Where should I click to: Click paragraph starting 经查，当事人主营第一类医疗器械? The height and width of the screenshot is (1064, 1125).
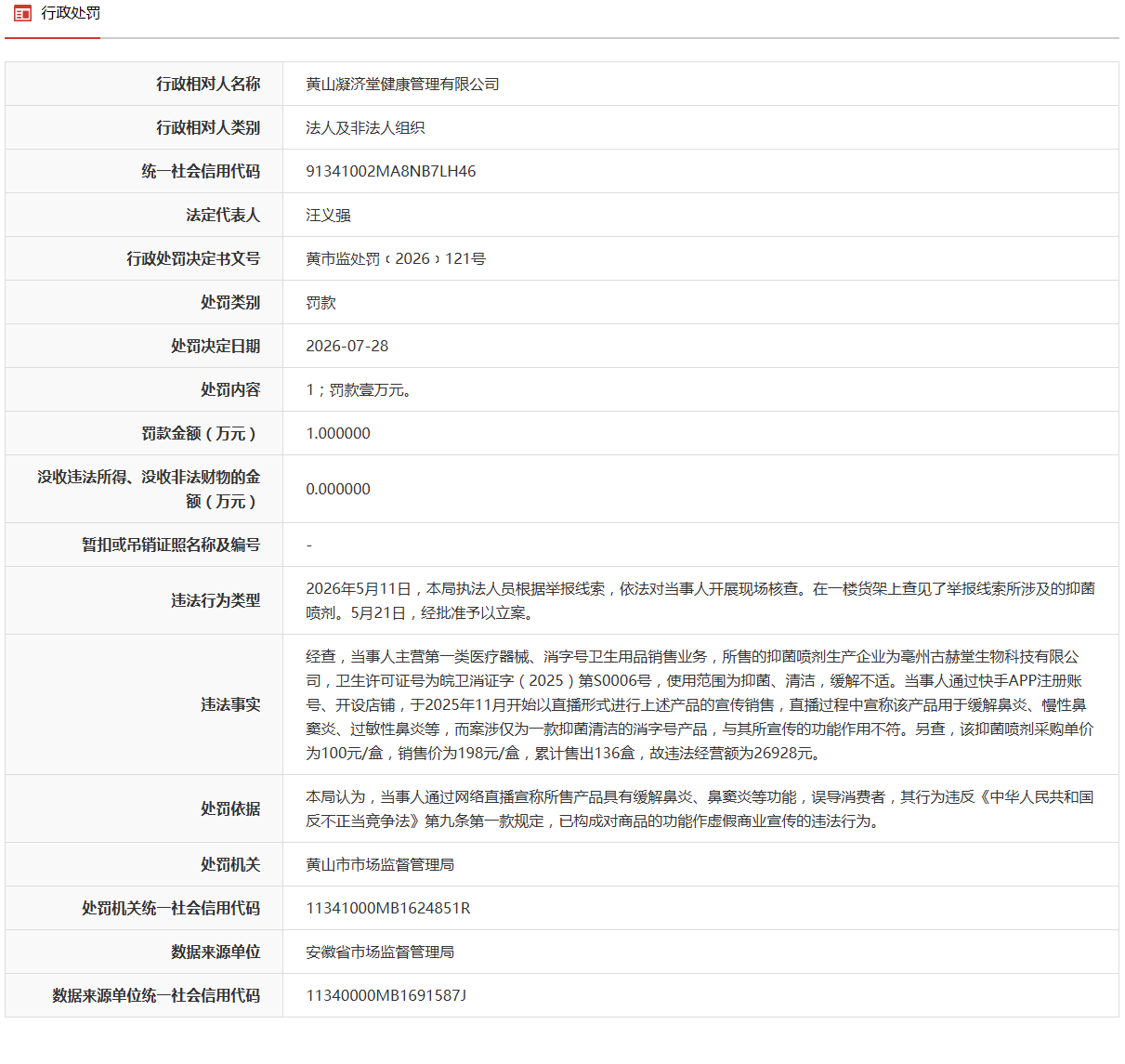pyautogui.click(x=700, y=704)
